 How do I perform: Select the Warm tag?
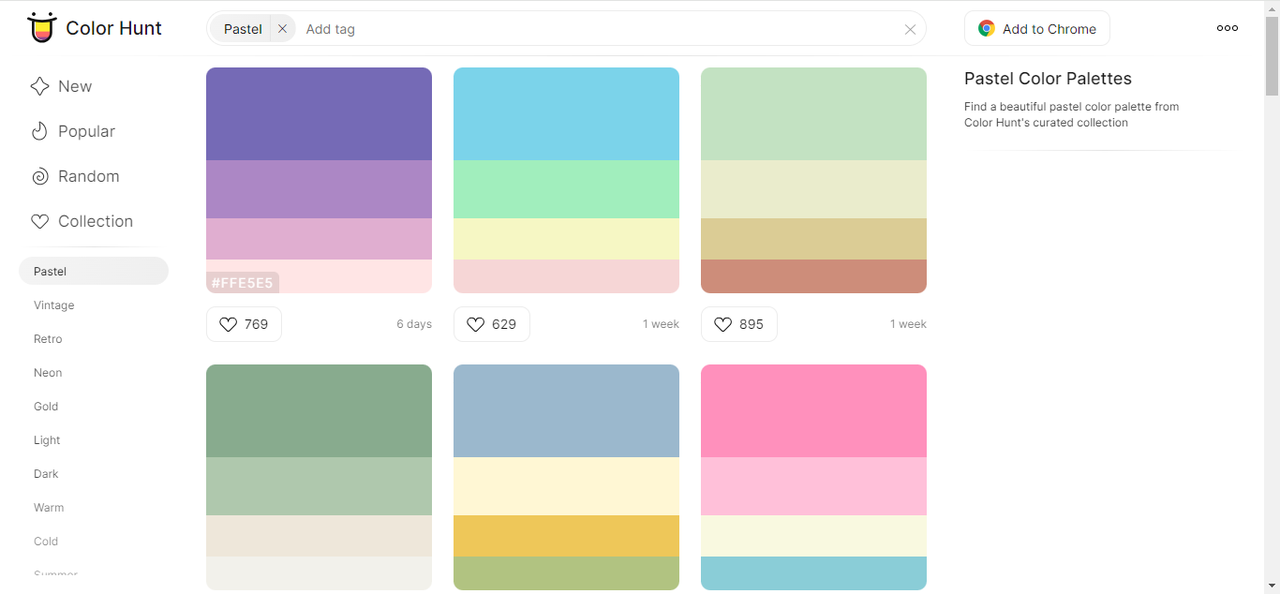click(x=49, y=508)
